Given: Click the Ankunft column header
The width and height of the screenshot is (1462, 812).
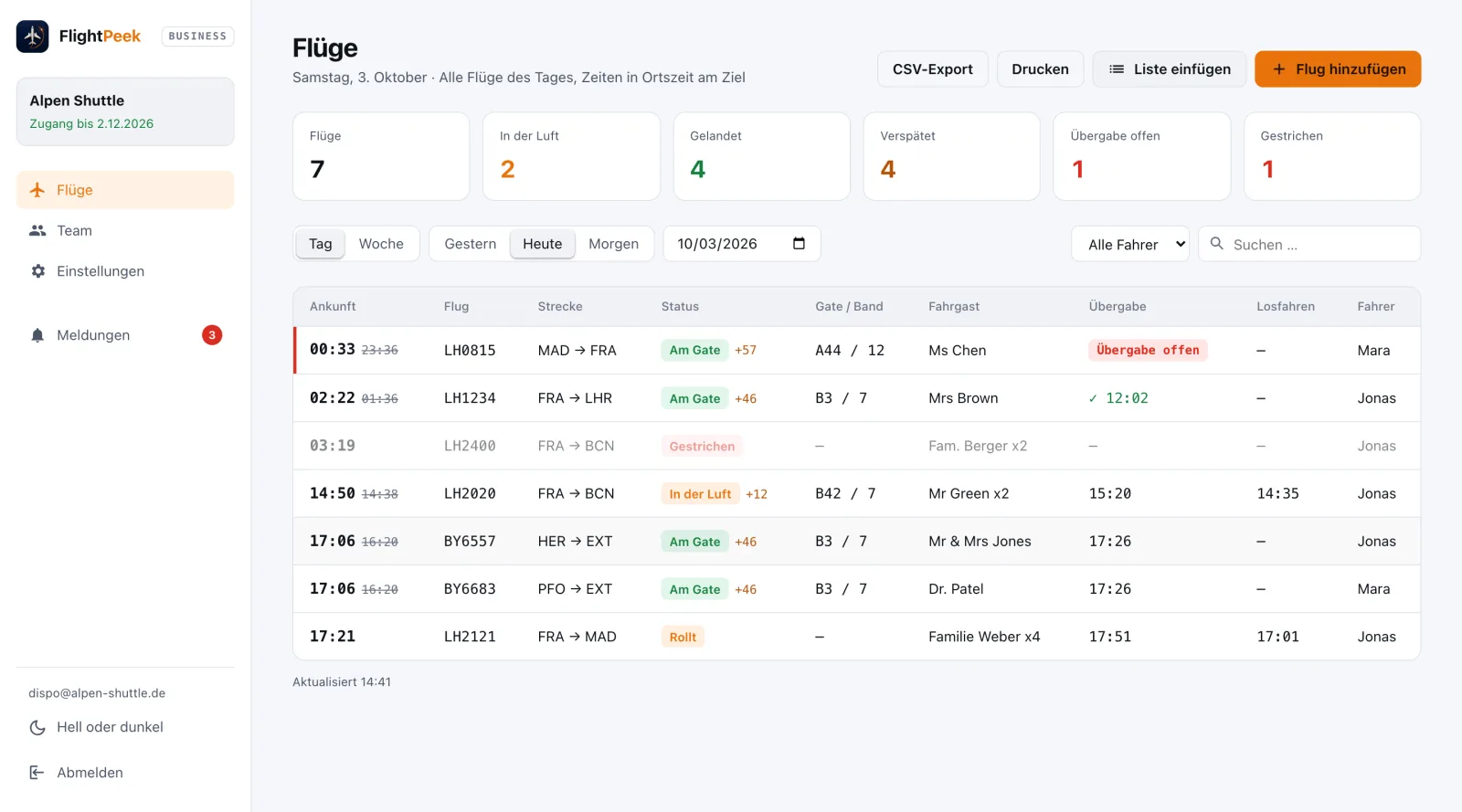Looking at the screenshot, I should coord(333,307).
